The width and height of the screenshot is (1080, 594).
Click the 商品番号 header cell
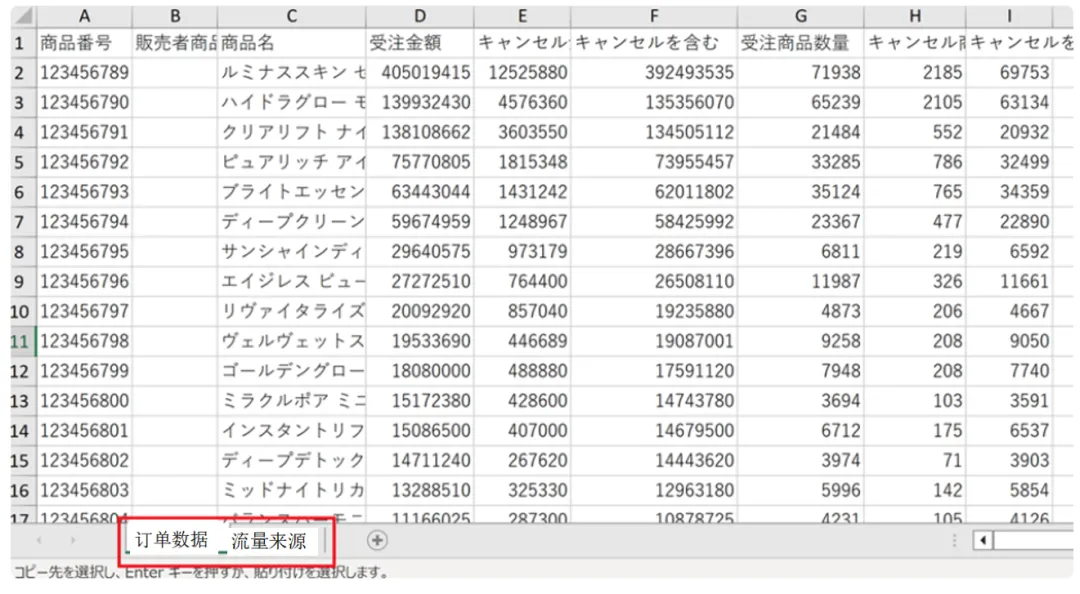point(84,43)
